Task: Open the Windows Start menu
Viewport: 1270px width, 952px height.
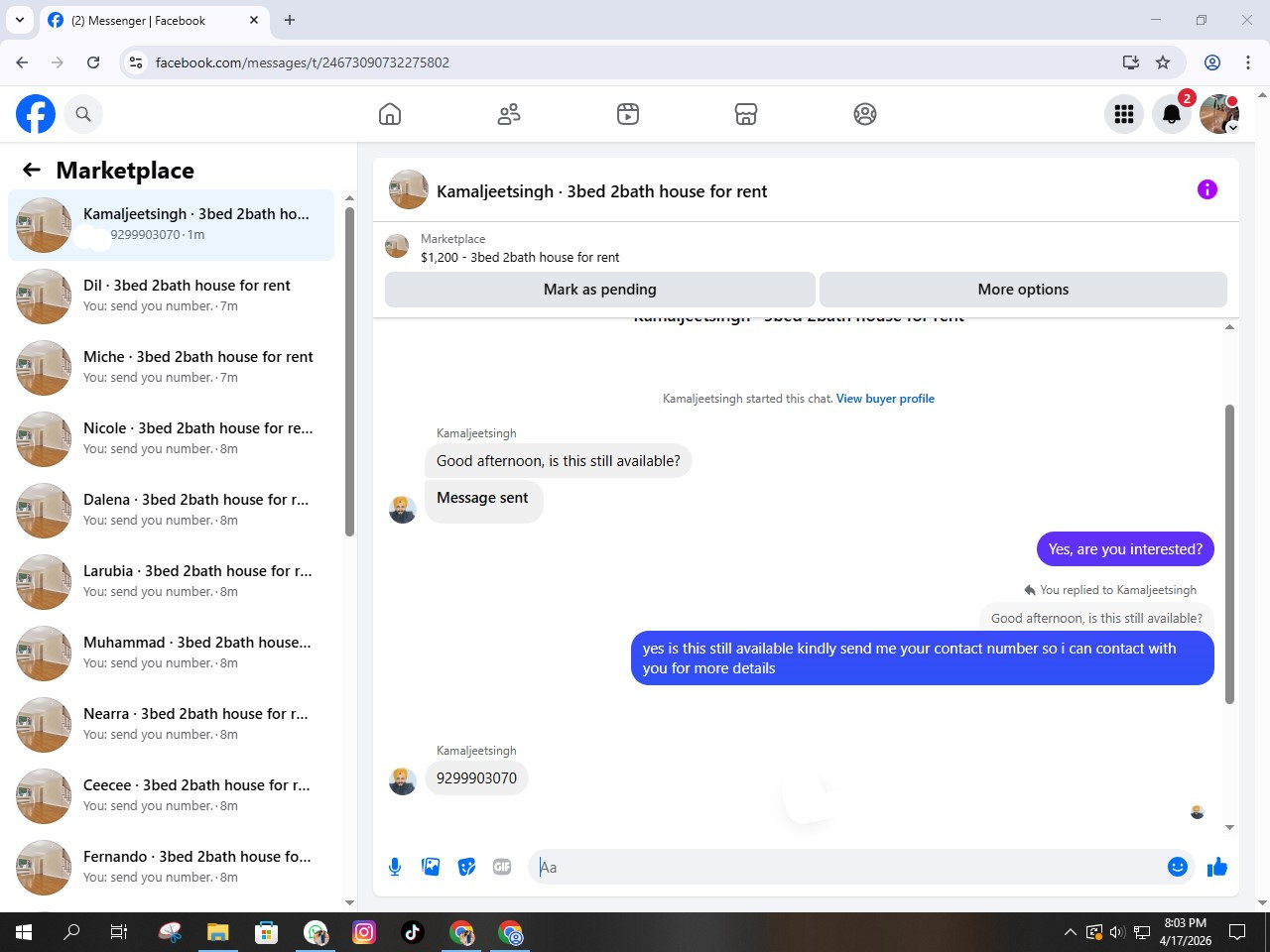Action: tap(24, 932)
